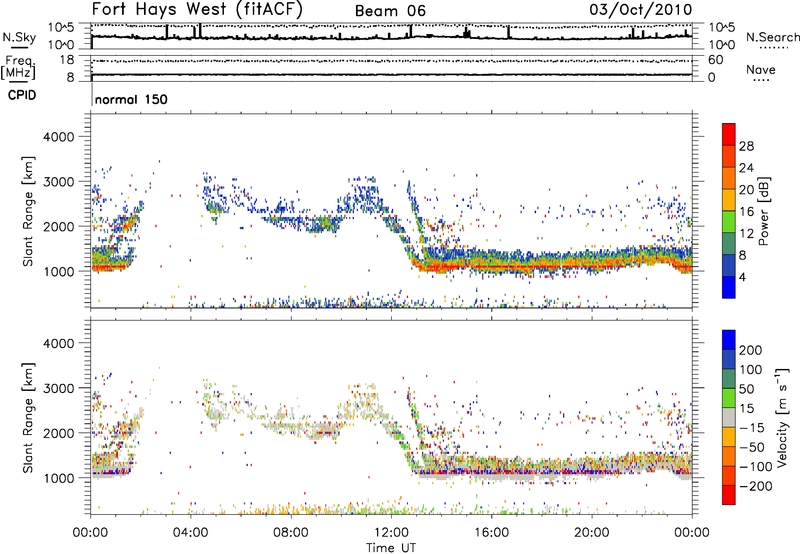This screenshot has width=800, height=554.
Task: Click the '4' Power scale value
Action: point(742,278)
